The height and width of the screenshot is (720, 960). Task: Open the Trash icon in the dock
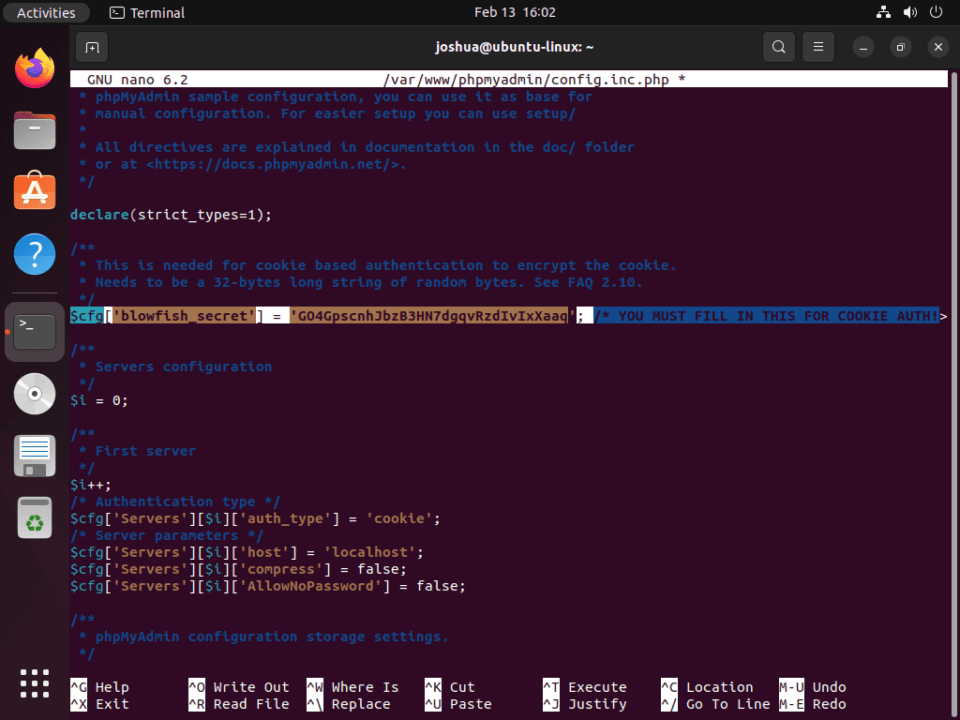pos(34,519)
